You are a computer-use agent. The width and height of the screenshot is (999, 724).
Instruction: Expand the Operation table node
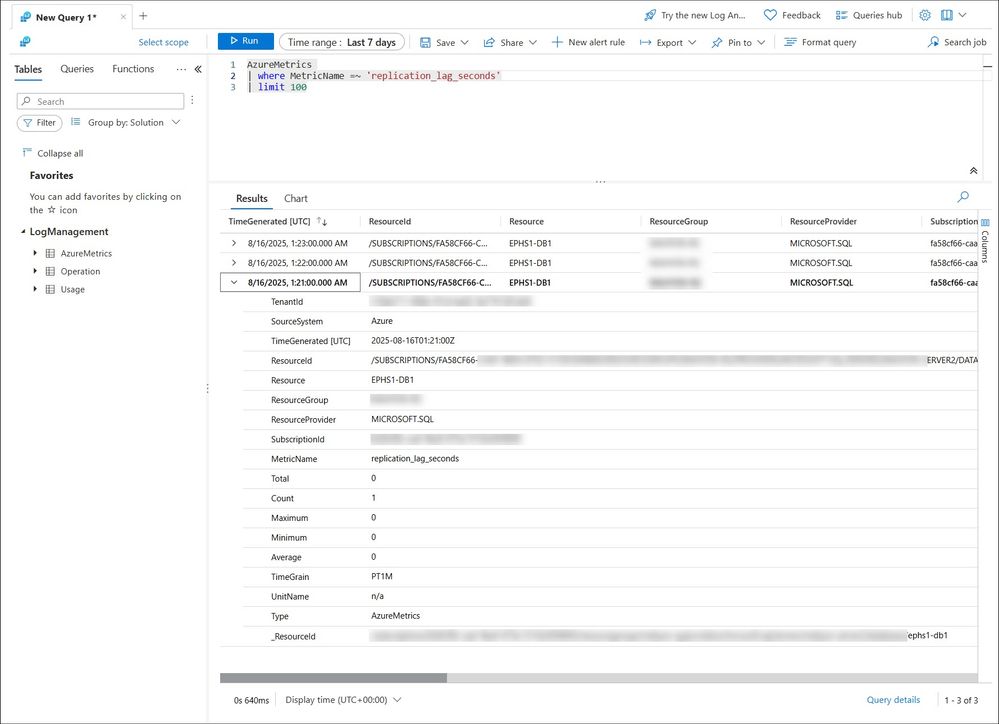35,271
